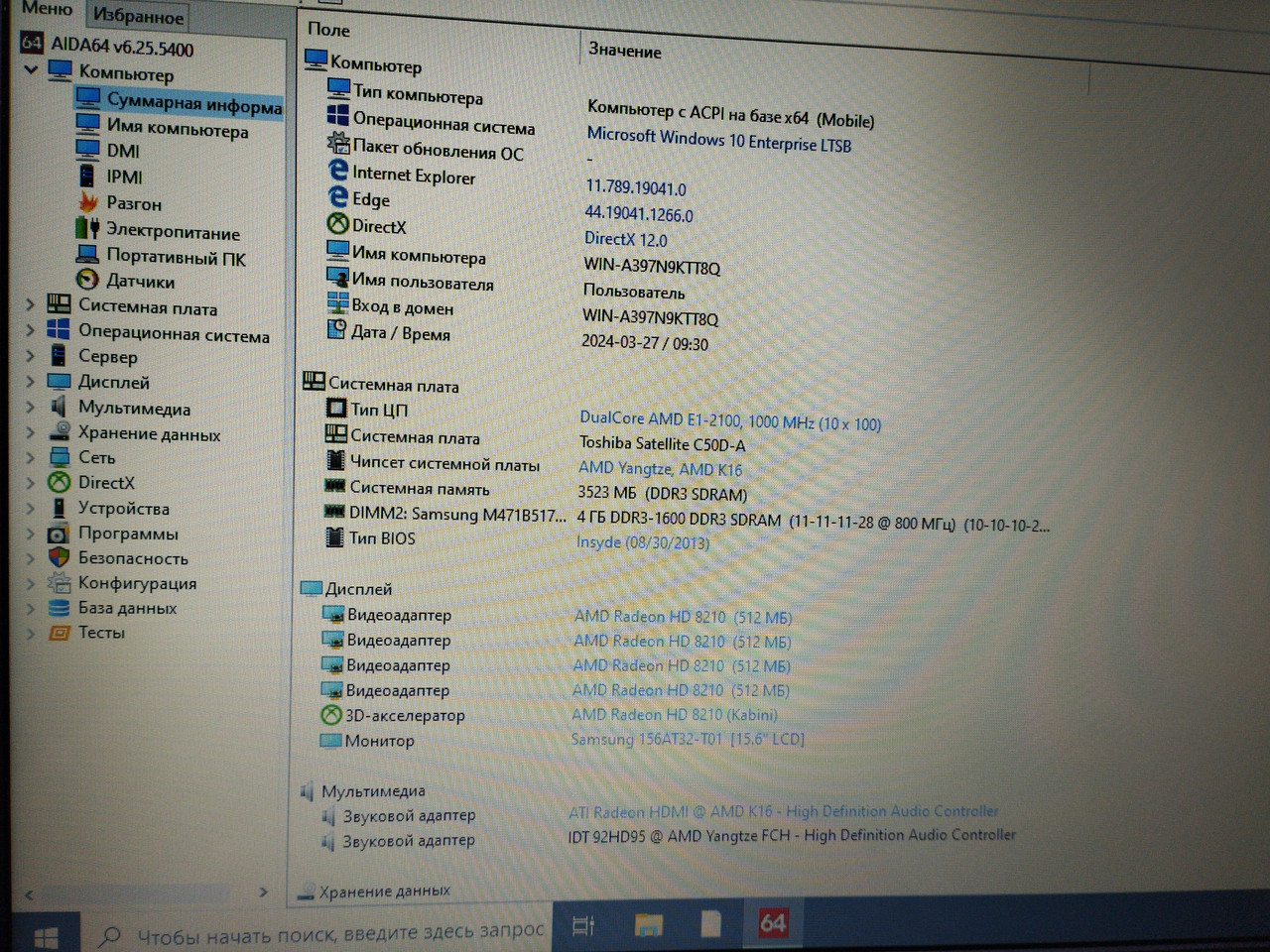
Task: Click the Security (Безопасность) shield icon
Action: (x=60, y=558)
